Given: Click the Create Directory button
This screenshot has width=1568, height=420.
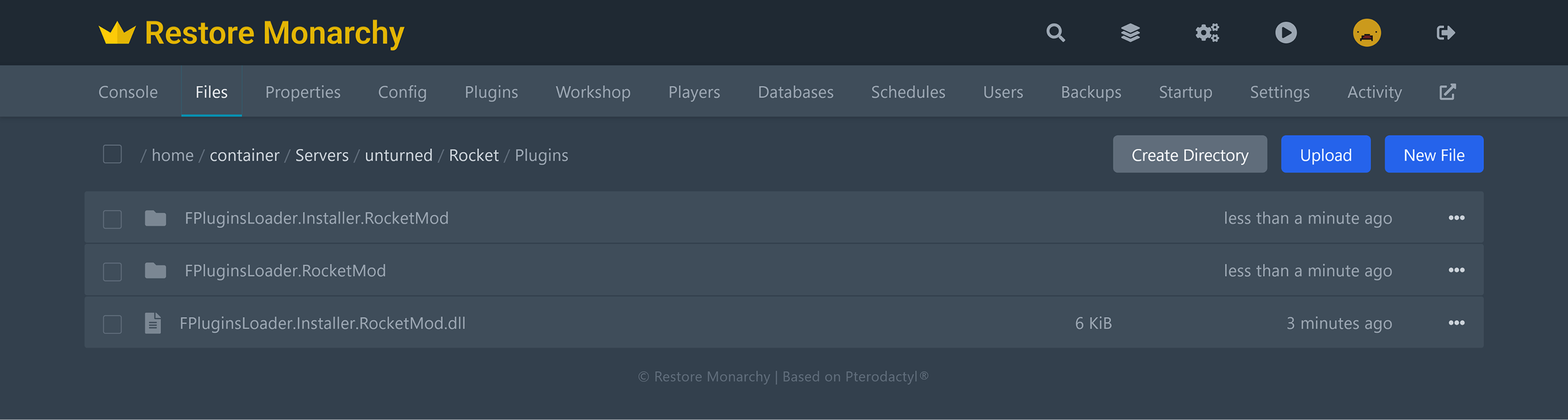Looking at the screenshot, I should [1189, 155].
